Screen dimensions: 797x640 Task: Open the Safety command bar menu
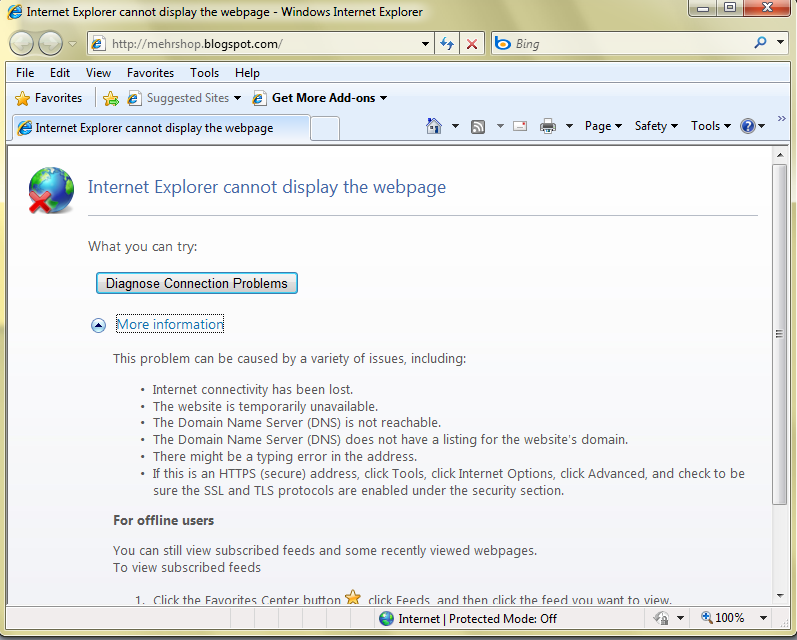pos(656,126)
